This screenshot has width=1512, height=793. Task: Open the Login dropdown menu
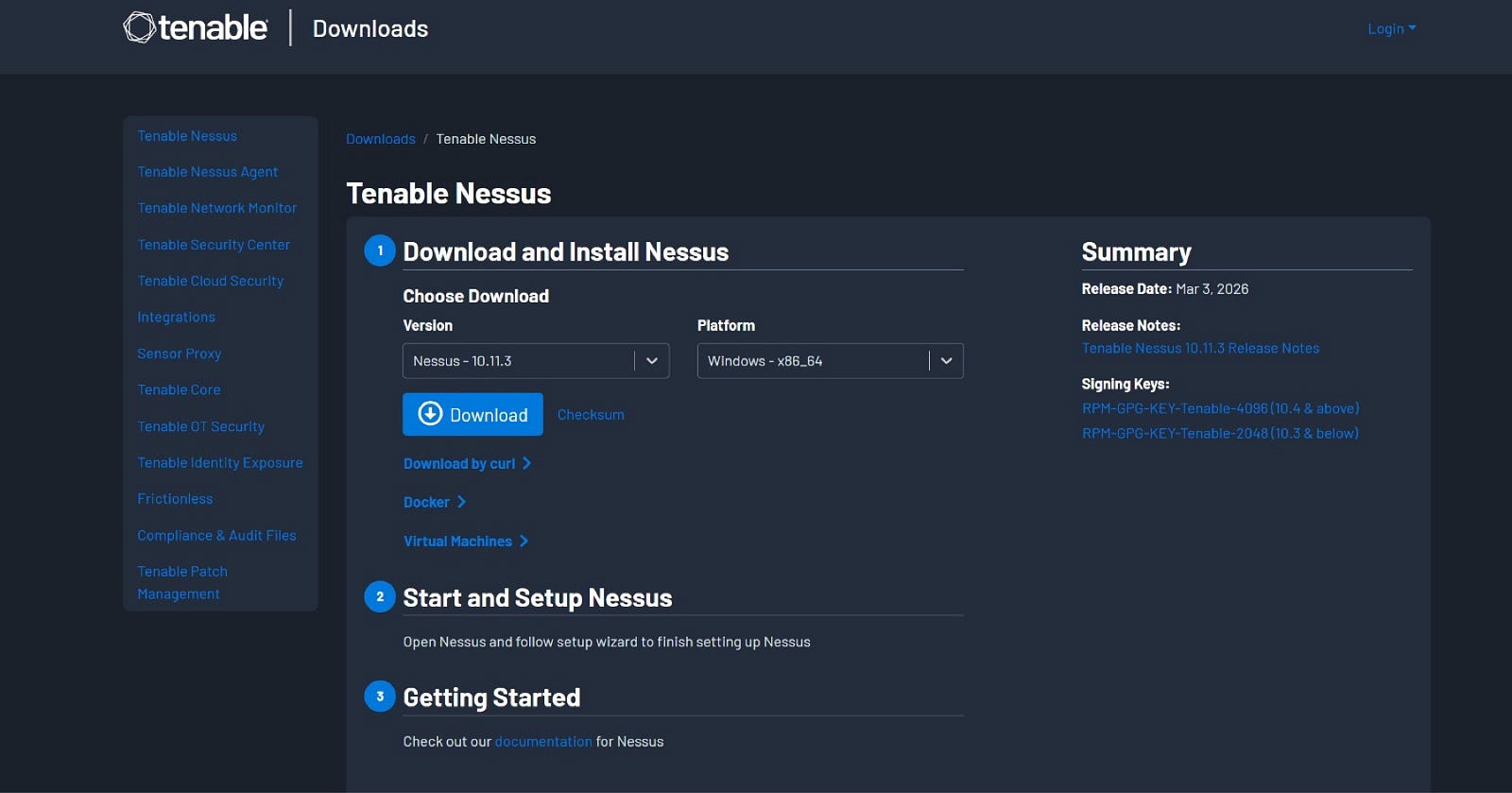pyautogui.click(x=1392, y=28)
